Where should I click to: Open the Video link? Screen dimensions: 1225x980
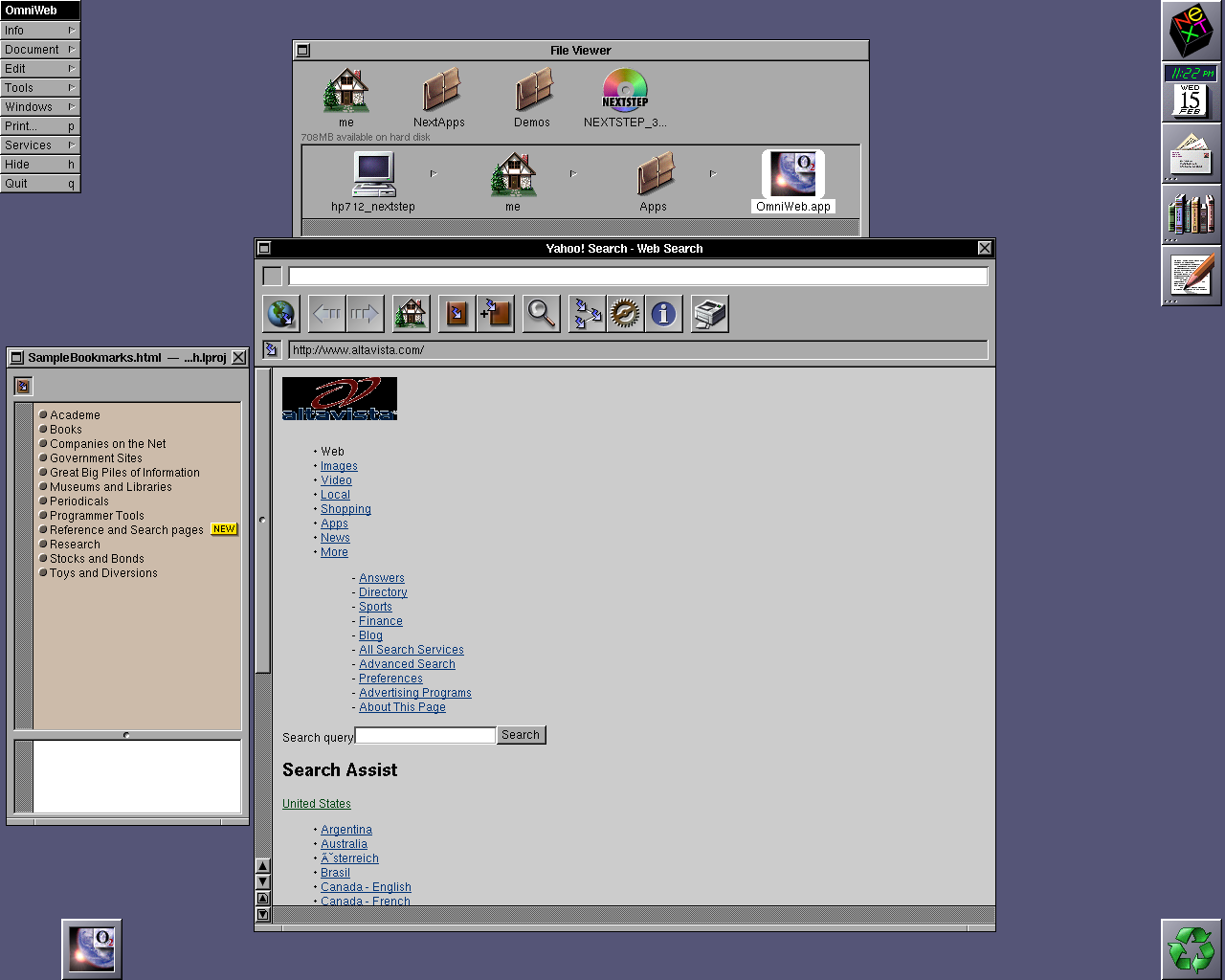pos(336,480)
